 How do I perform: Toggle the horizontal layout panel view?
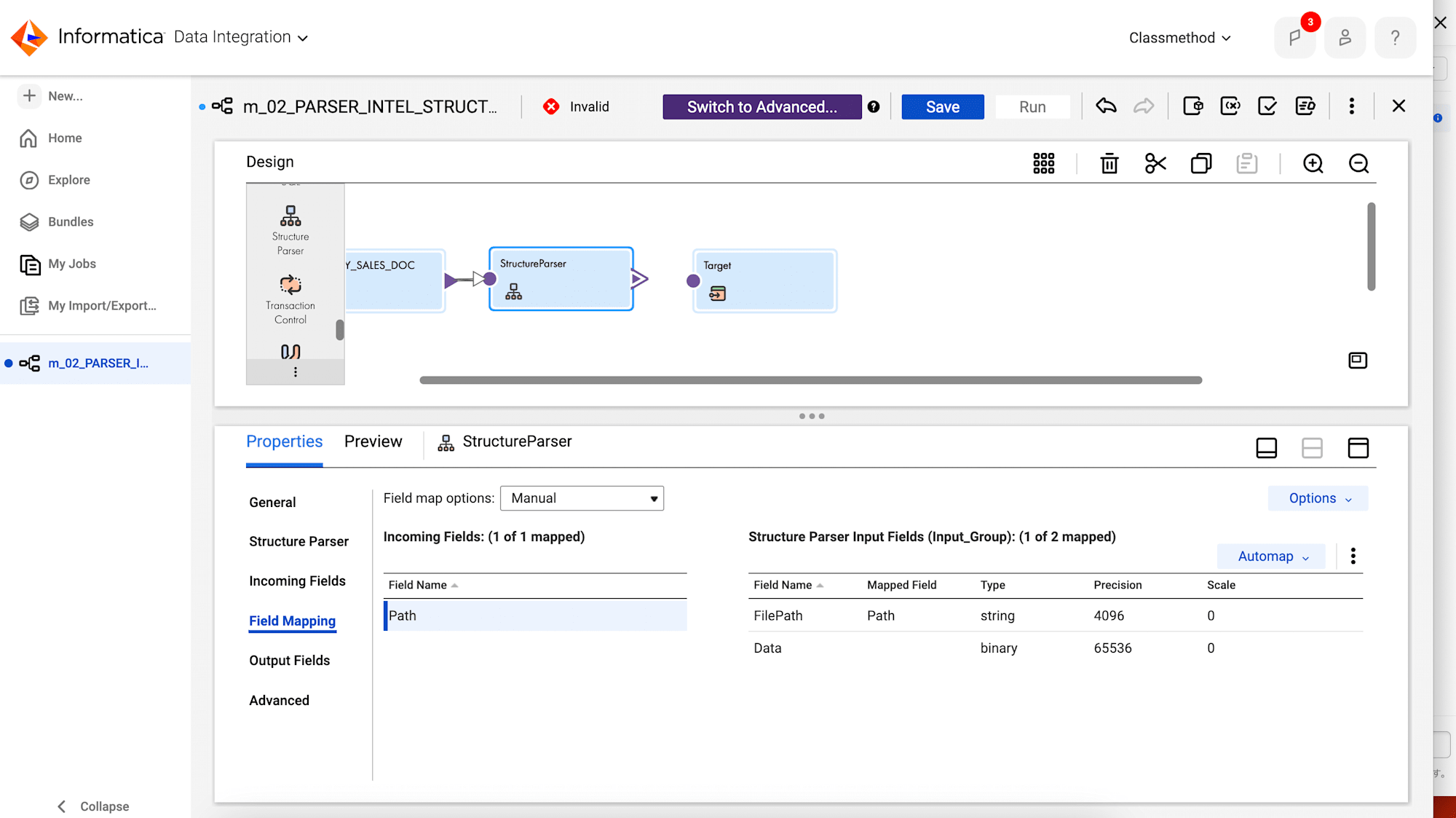pyautogui.click(x=1311, y=448)
